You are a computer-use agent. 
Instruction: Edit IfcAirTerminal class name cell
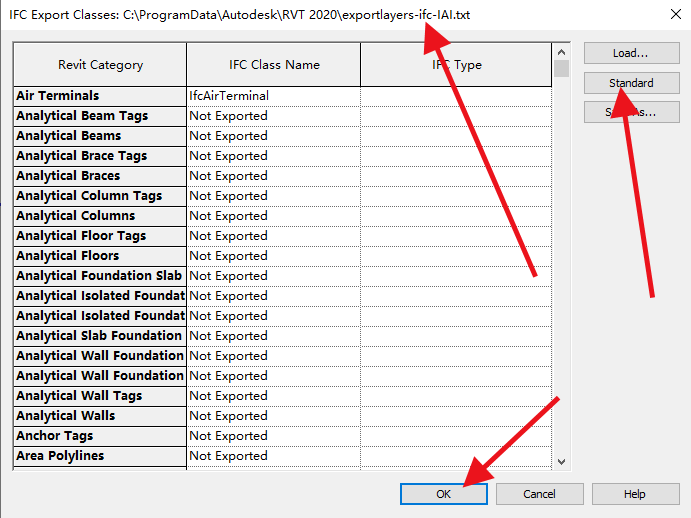(273, 96)
